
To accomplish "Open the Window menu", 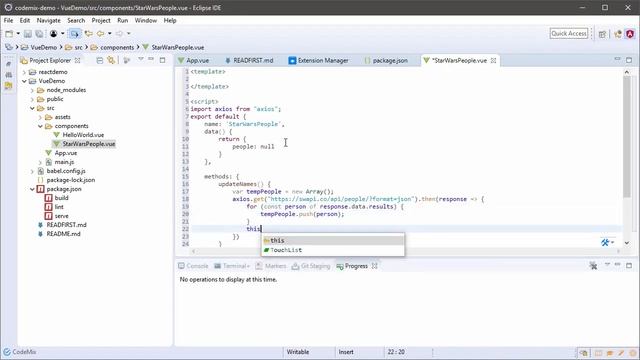I will tap(146, 20).
